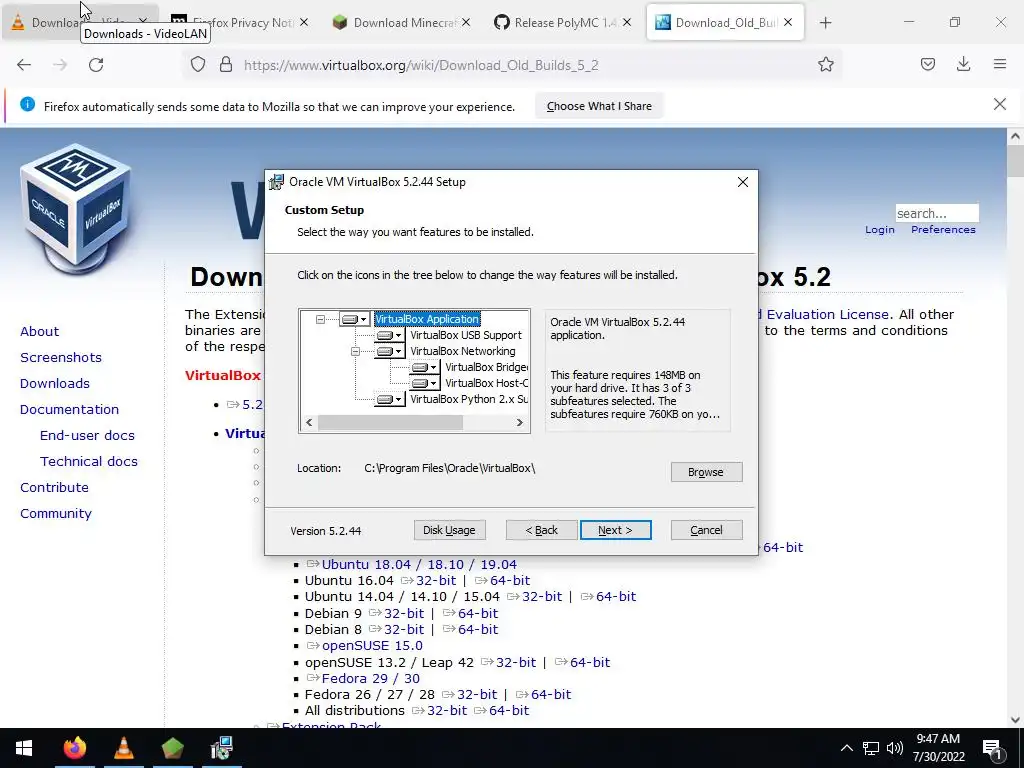Click the VirtualBox logo image
1024x768 pixels.
click(x=76, y=208)
